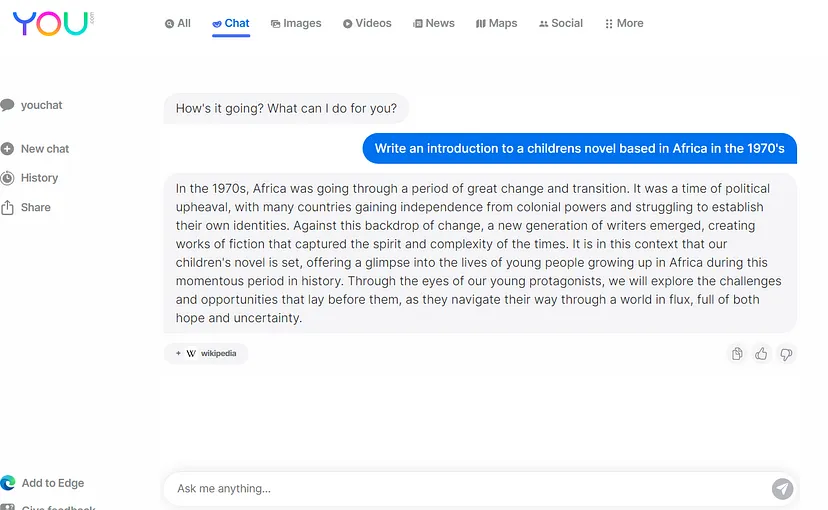828x510 pixels.
Task: Send the message with paper plane icon
Action: click(782, 488)
